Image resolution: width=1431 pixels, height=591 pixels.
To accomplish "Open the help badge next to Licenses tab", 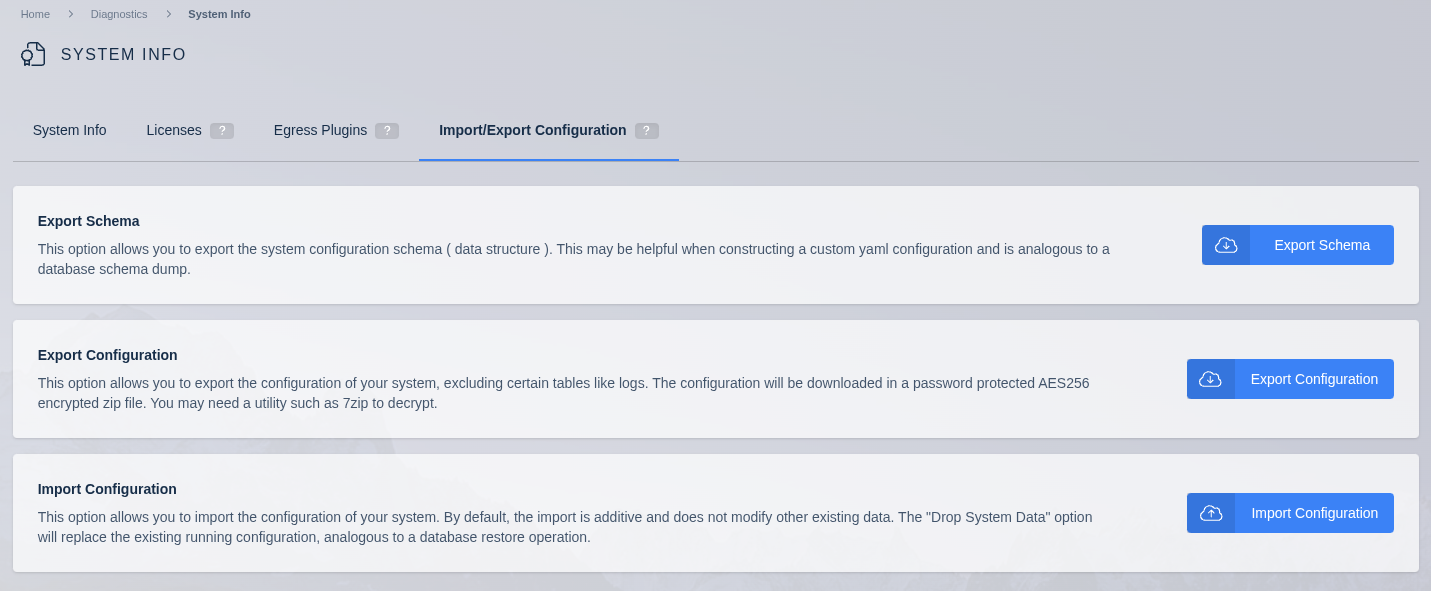I will (223, 130).
